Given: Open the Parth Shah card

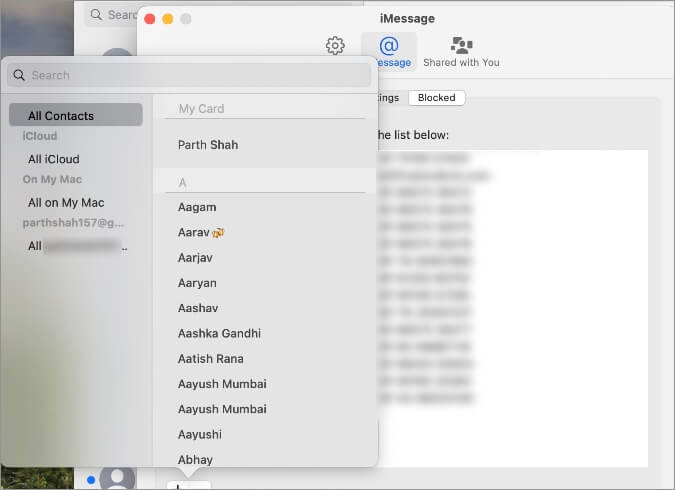Looking at the screenshot, I should coord(208,145).
